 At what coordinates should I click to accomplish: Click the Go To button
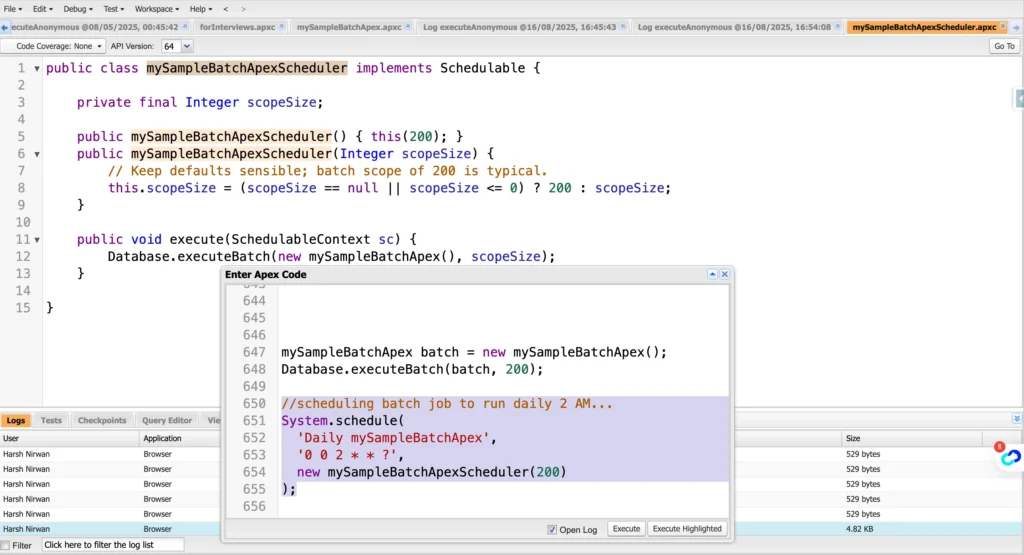pyautogui.click(x=1004, y=46)
